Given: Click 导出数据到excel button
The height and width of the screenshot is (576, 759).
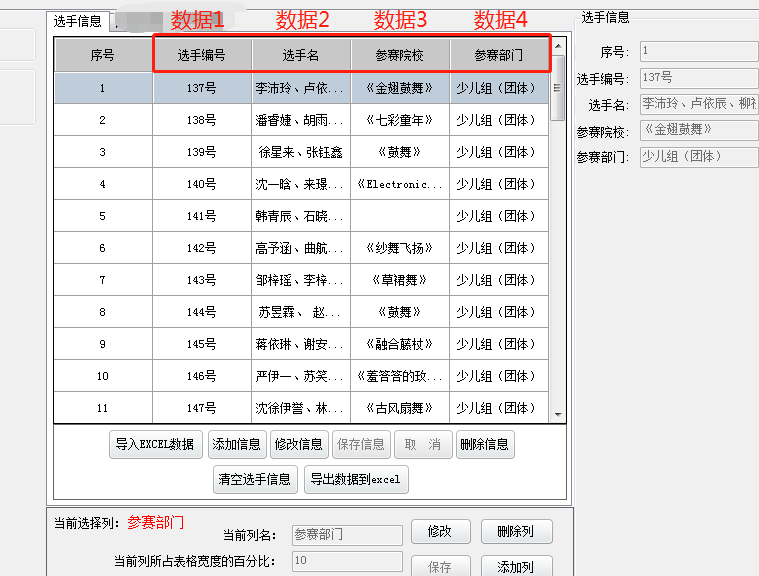Looking at the screenshot, I should pyautogui.click(x=356, y=479).
